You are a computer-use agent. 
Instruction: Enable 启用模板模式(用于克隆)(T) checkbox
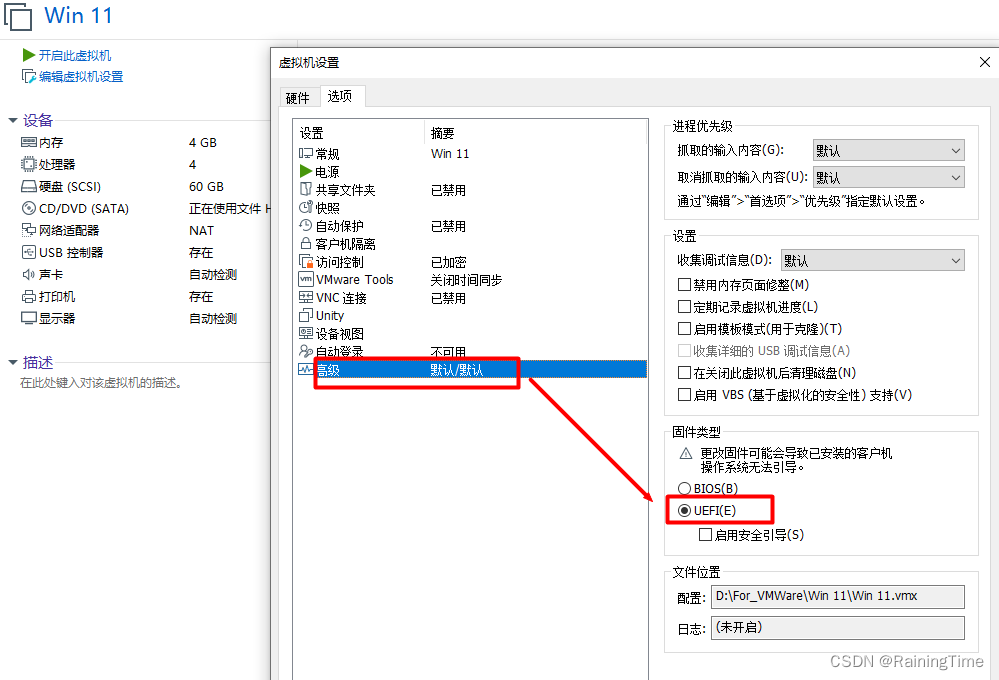[684, 329]
